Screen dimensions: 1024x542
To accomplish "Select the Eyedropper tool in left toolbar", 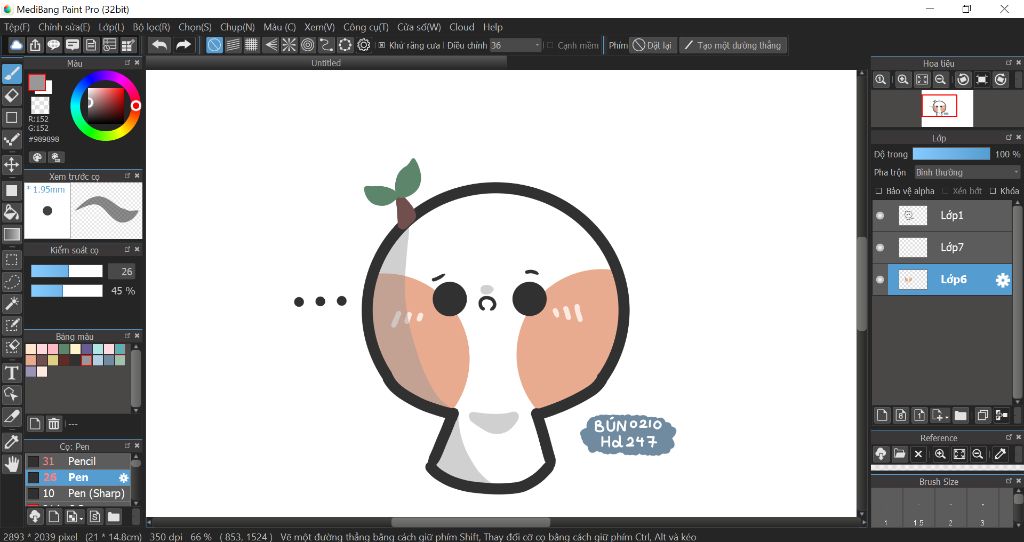I will coord(12,442).
